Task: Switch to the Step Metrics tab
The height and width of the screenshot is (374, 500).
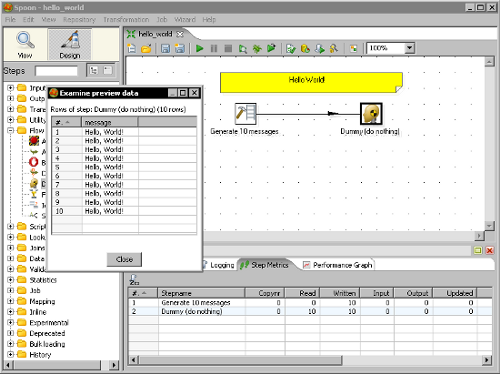Action: [264, 265]
